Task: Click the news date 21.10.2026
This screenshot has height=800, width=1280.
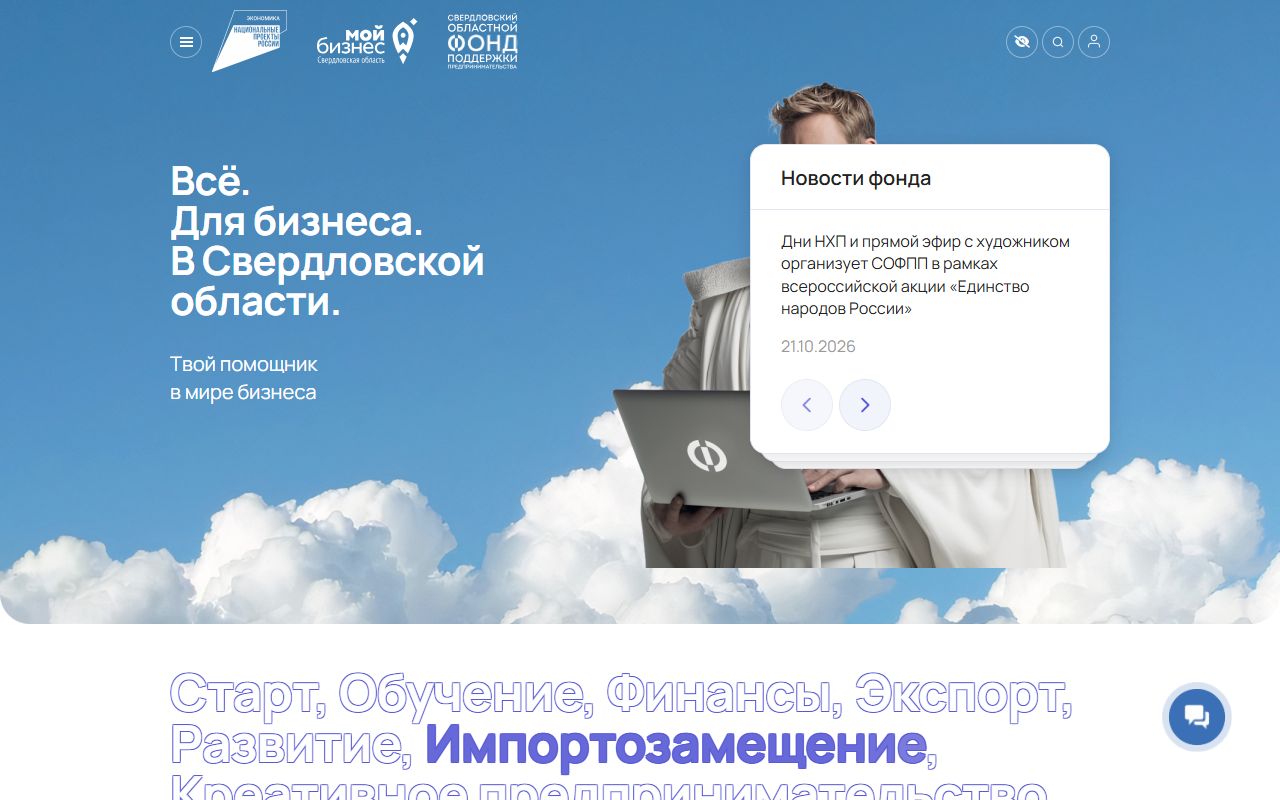Action: (818, 347)
